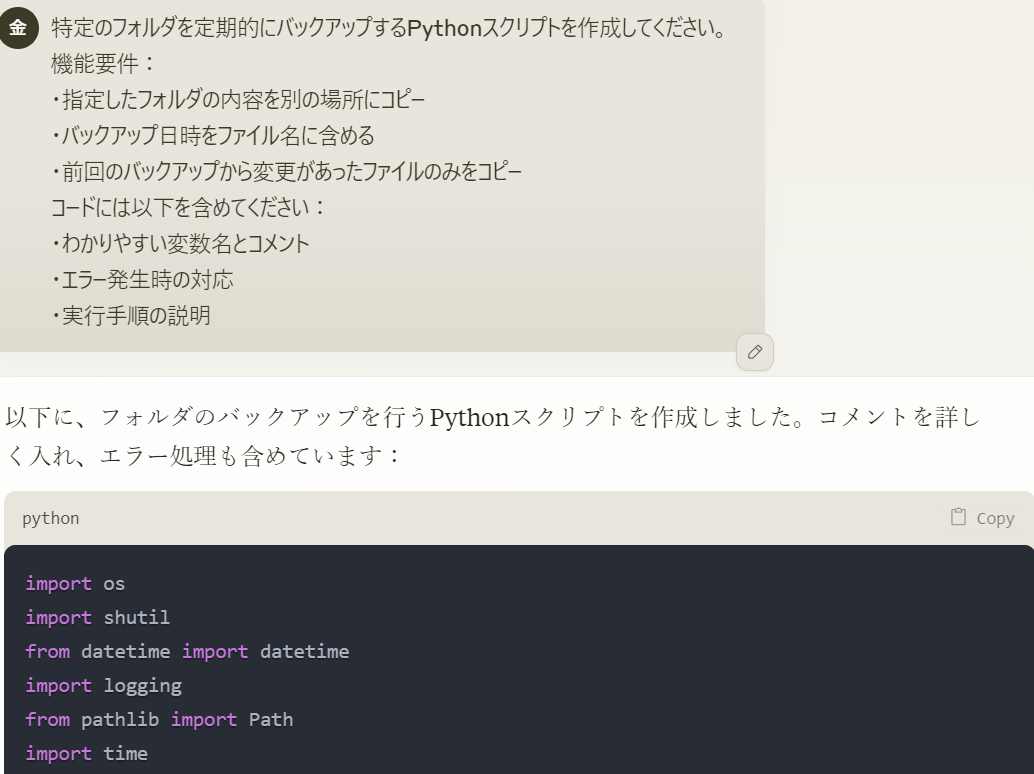Screen dimensions: 1034x774
Task: Click the bullet "エラー発生時の対応"
Action: 142,280
